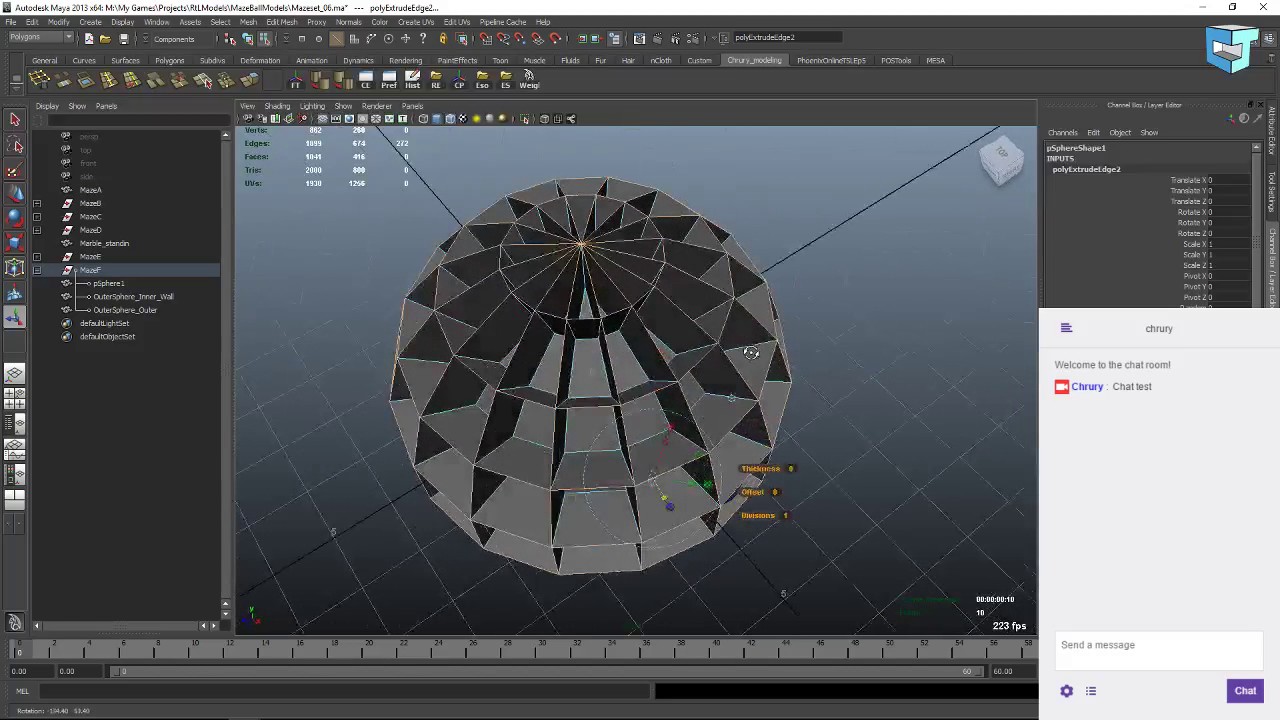This screenshot has height=720, width=1280.
Task: Select the Universal Manipulator tool
Action: [x=14, y=267]
